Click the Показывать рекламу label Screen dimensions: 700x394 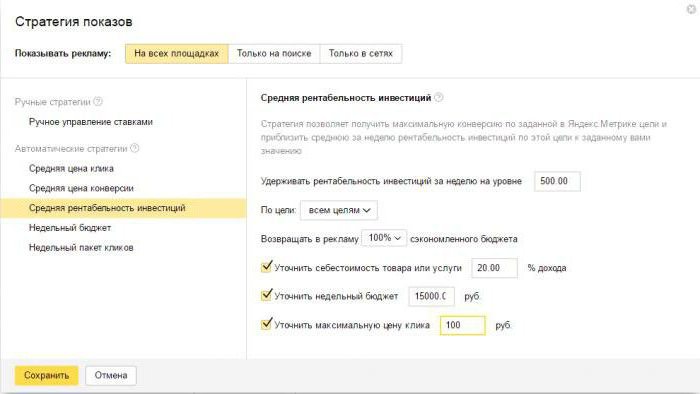63,54
